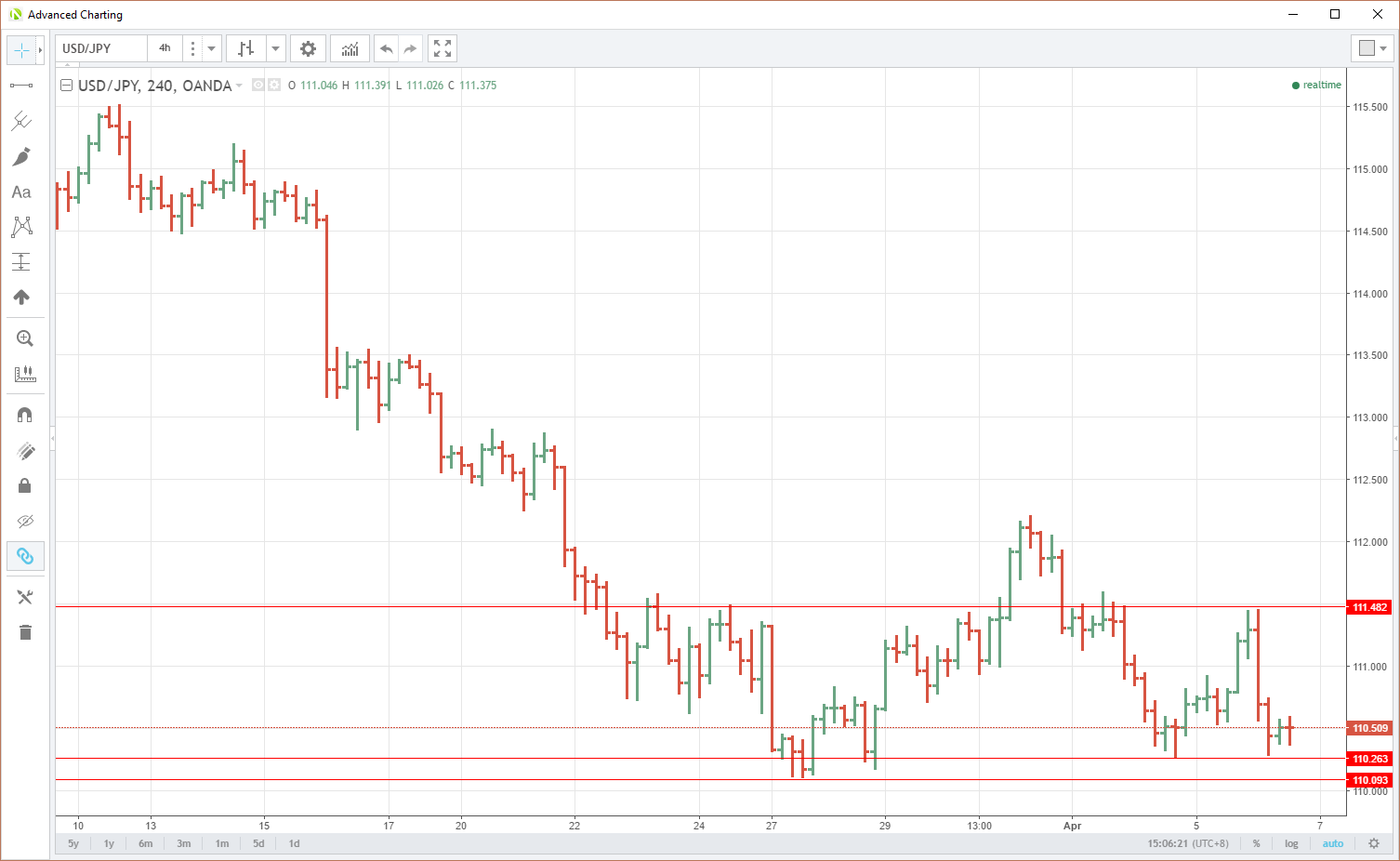Image resolution: width=1400 pixels, height=861 pixels.
Task: Select the pitchfork drawing tool
Action: 21,121
